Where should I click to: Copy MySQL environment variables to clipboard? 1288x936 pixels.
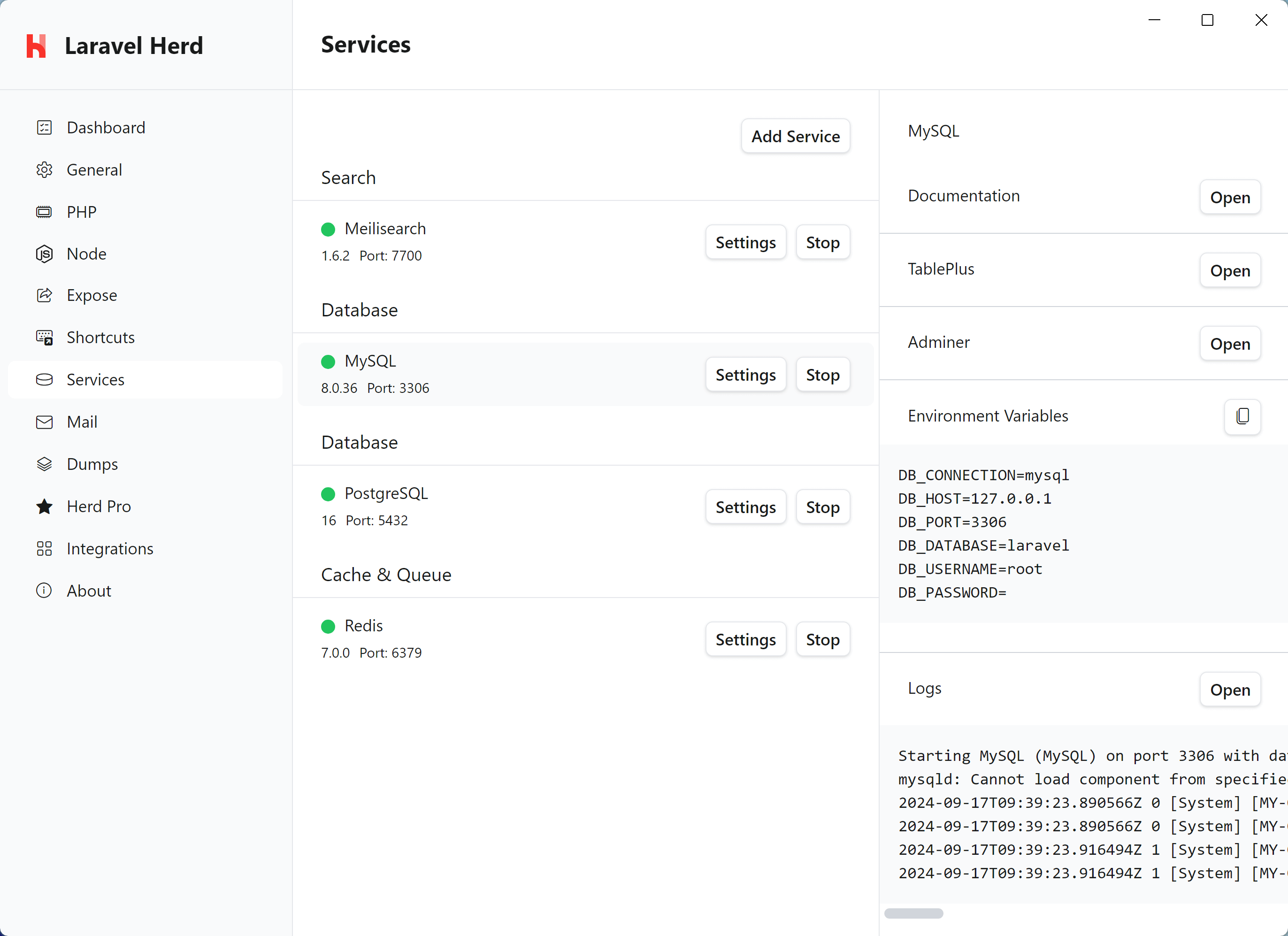(x=1243, y=416)
